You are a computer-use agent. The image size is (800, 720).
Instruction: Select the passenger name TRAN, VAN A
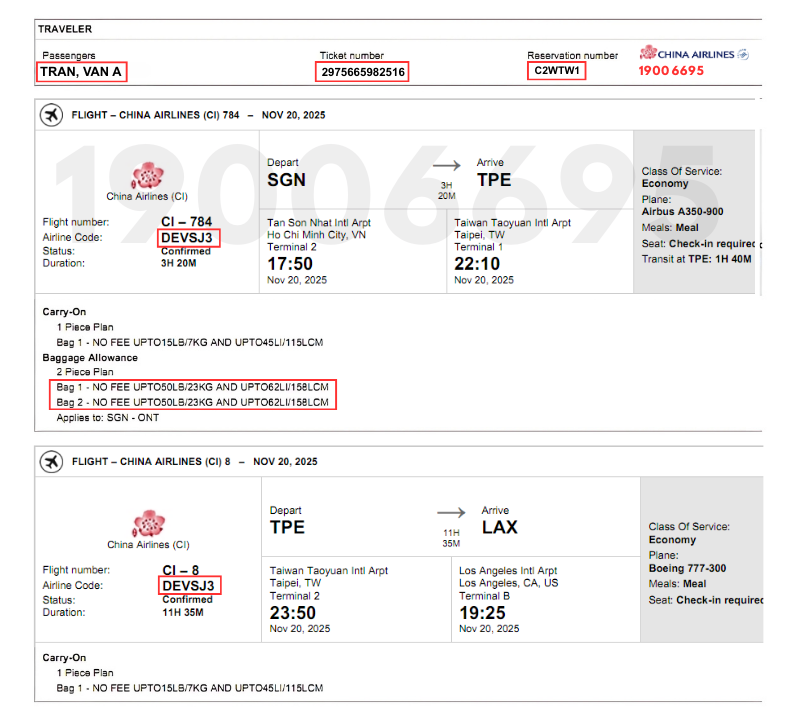[82, 72]
